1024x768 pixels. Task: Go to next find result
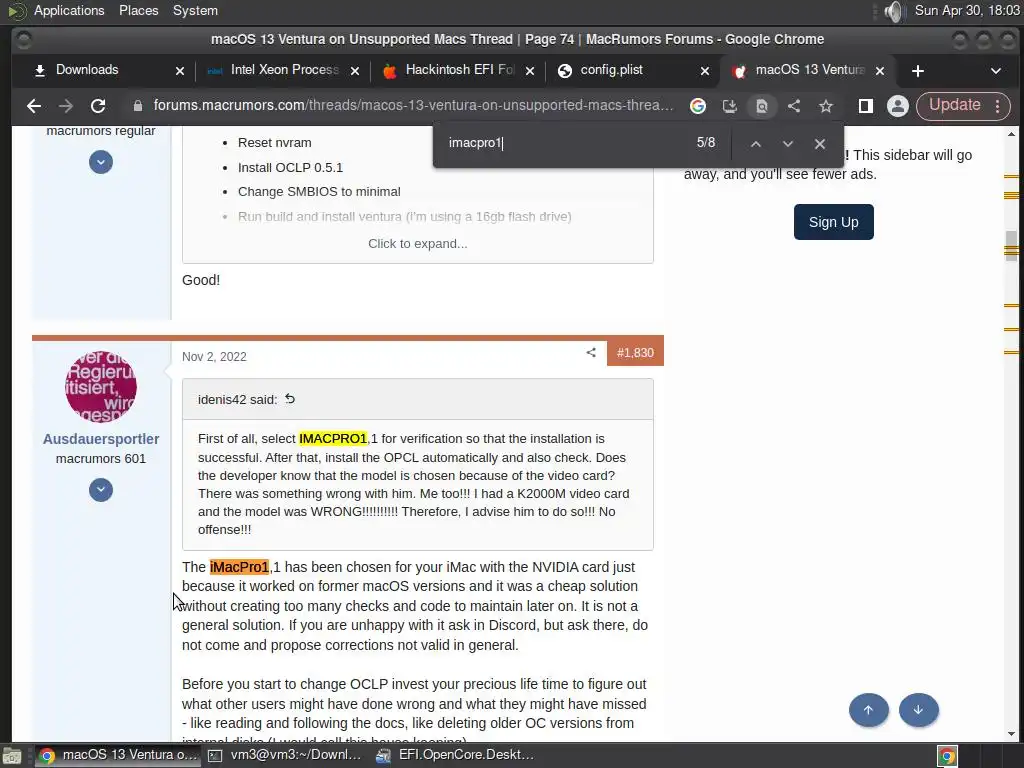point(788,144)
